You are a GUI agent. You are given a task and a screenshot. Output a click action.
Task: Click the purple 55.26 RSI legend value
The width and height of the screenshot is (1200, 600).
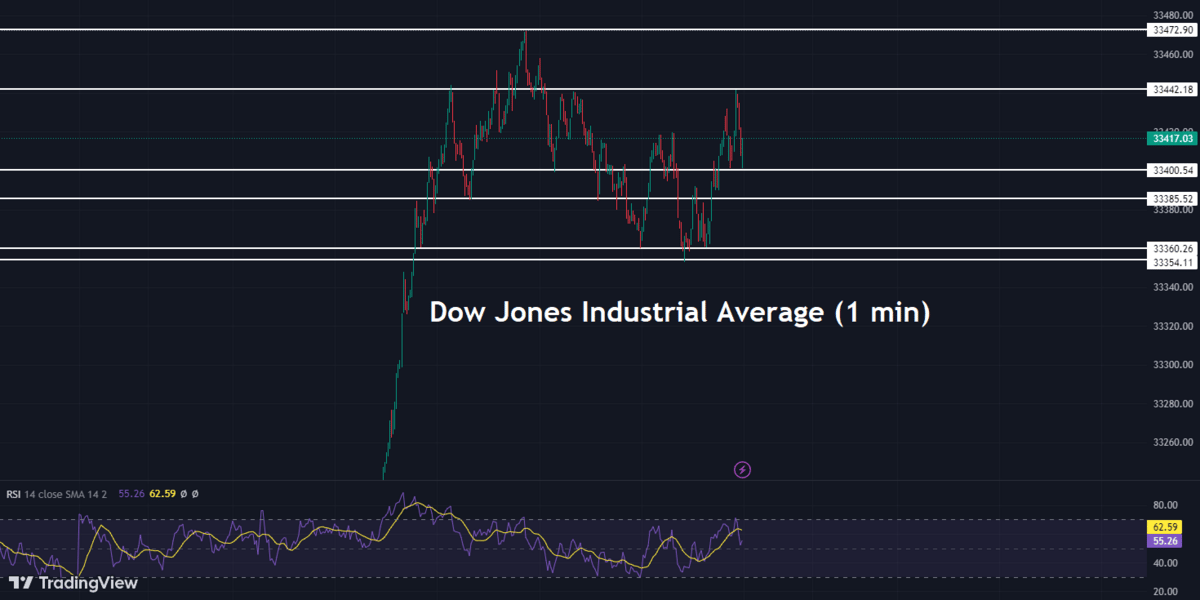131,493
